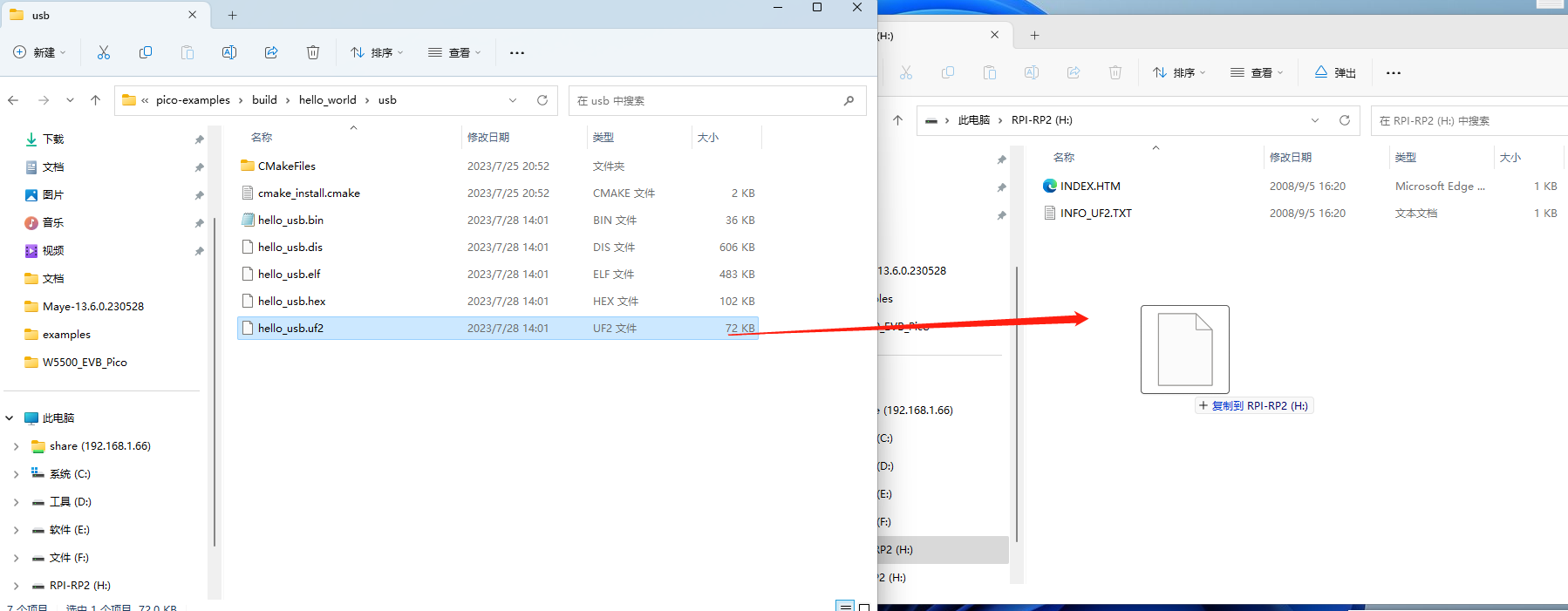Click the Rename icon in usb toolbar
Viewport: 1568px width, 611px height.
(229, 53)
